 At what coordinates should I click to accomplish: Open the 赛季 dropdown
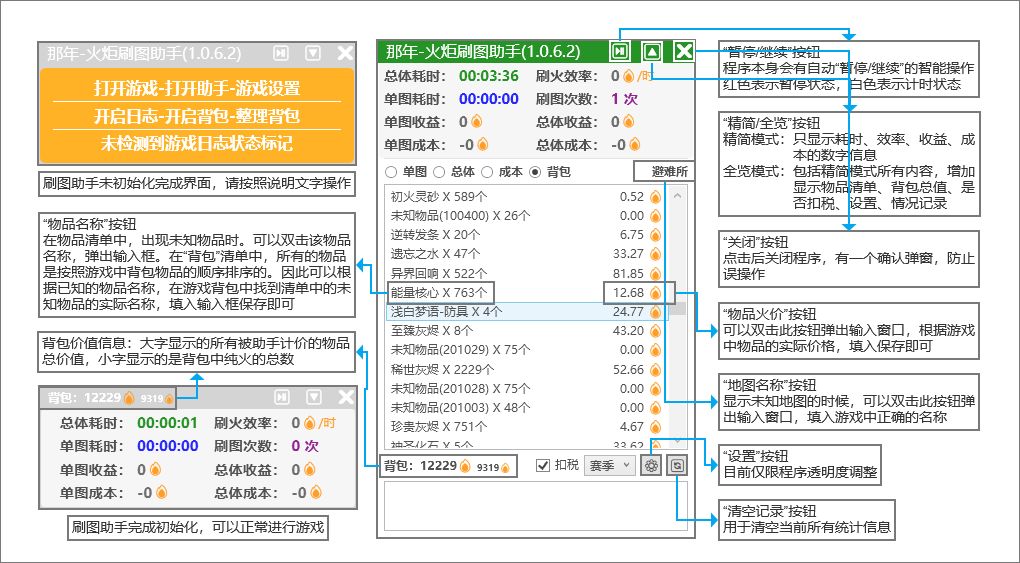(x=610, y=465)
